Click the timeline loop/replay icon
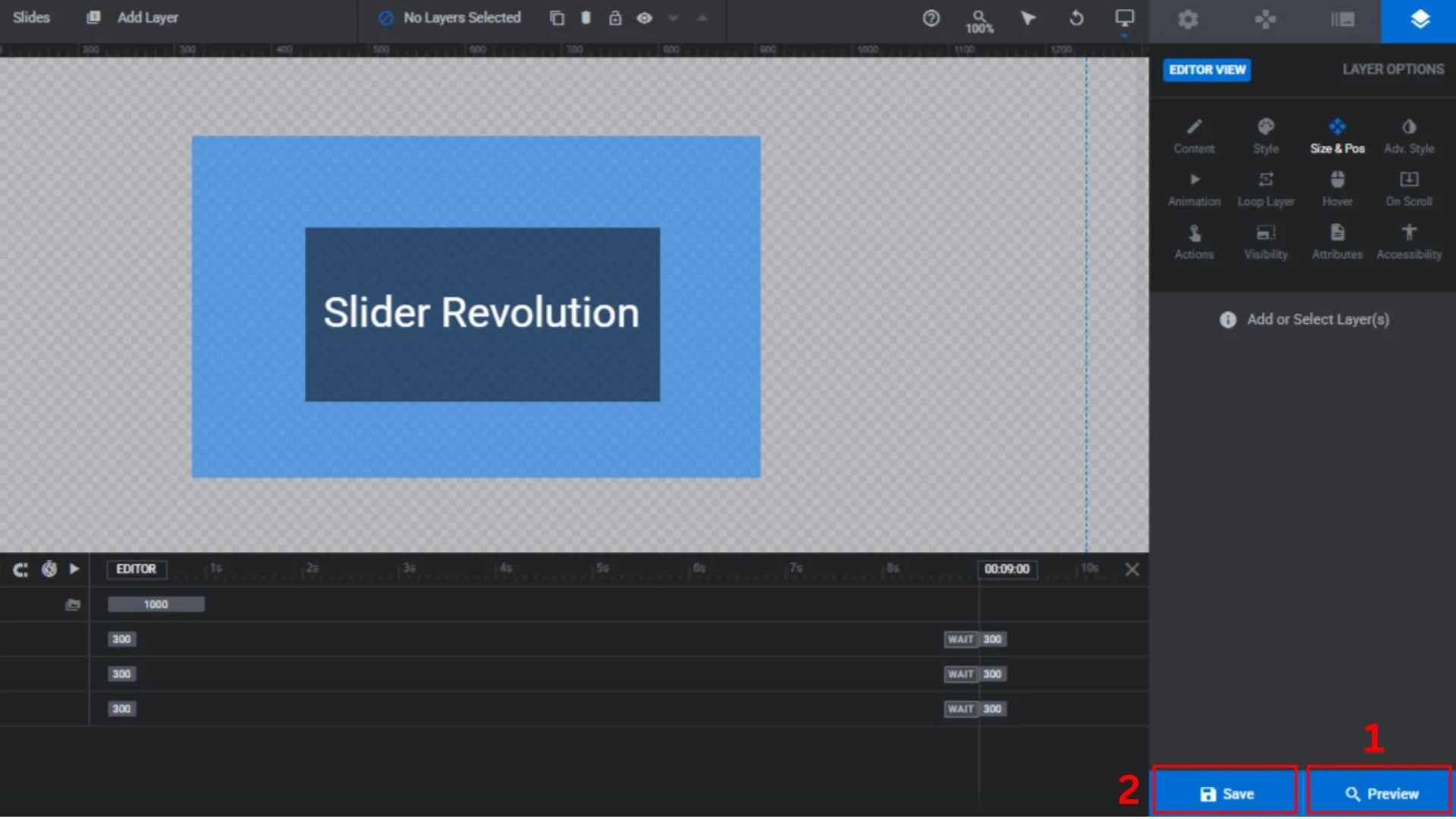The height and width of the screenshot is (819, 1456). pyautogui.click(x=20, y=570)
